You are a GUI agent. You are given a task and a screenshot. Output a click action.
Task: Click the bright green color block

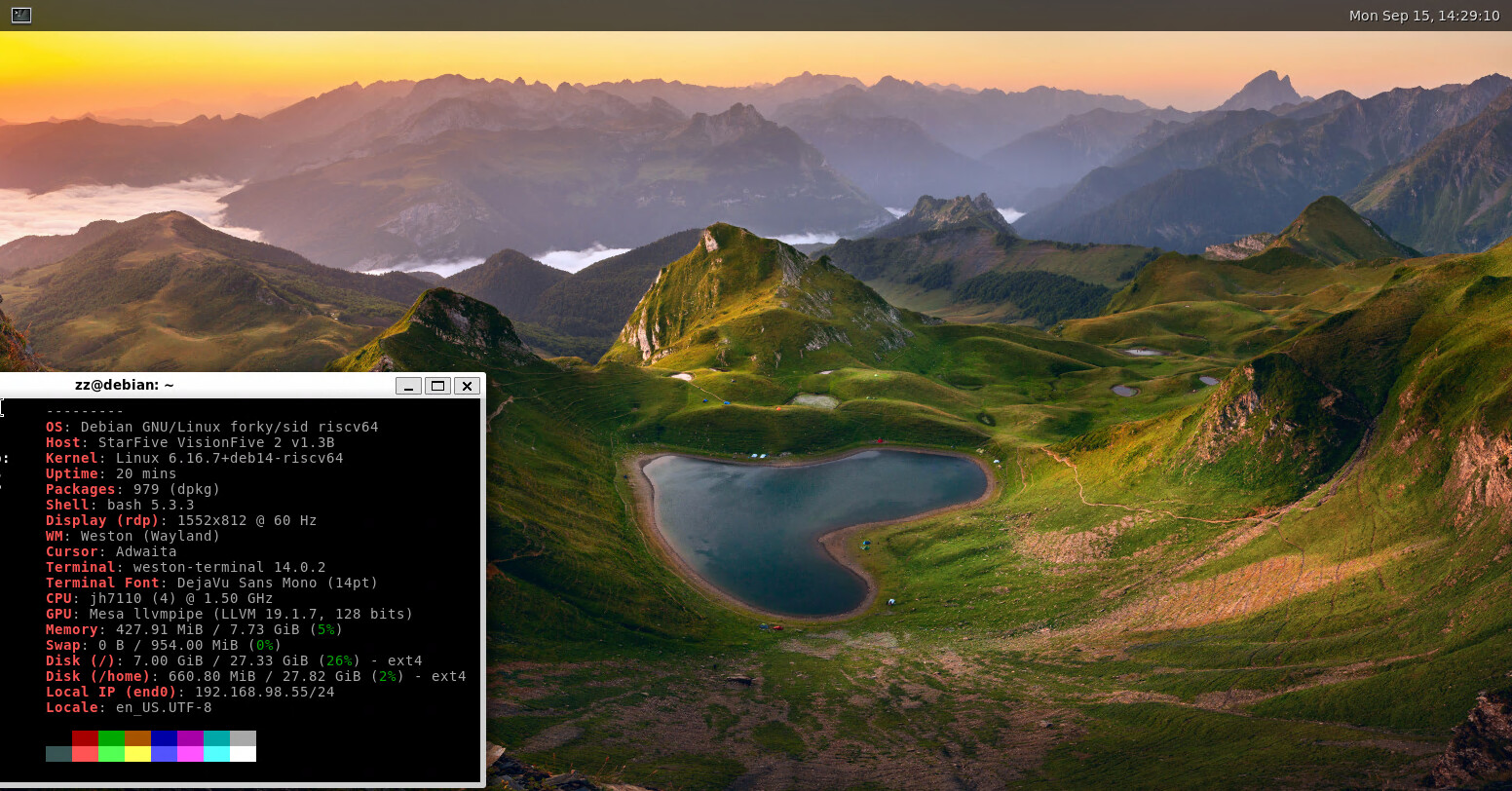point(111,754)
